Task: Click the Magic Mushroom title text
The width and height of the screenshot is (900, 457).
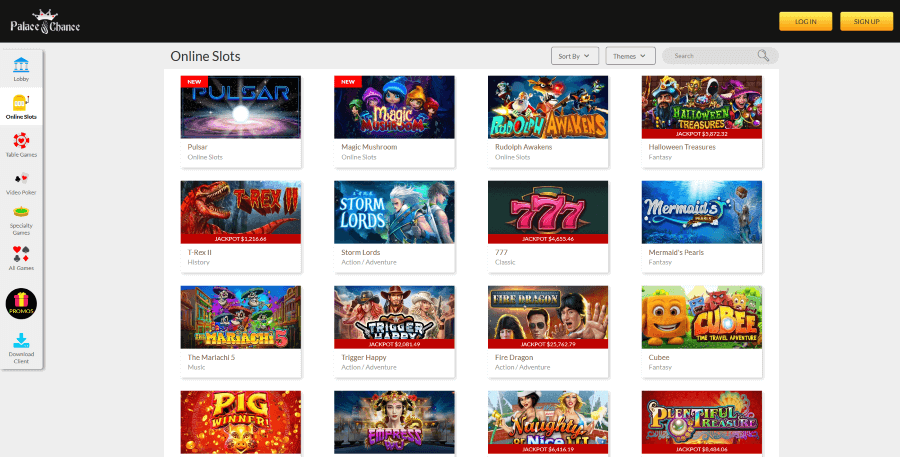Action: (x=369, y=147)
